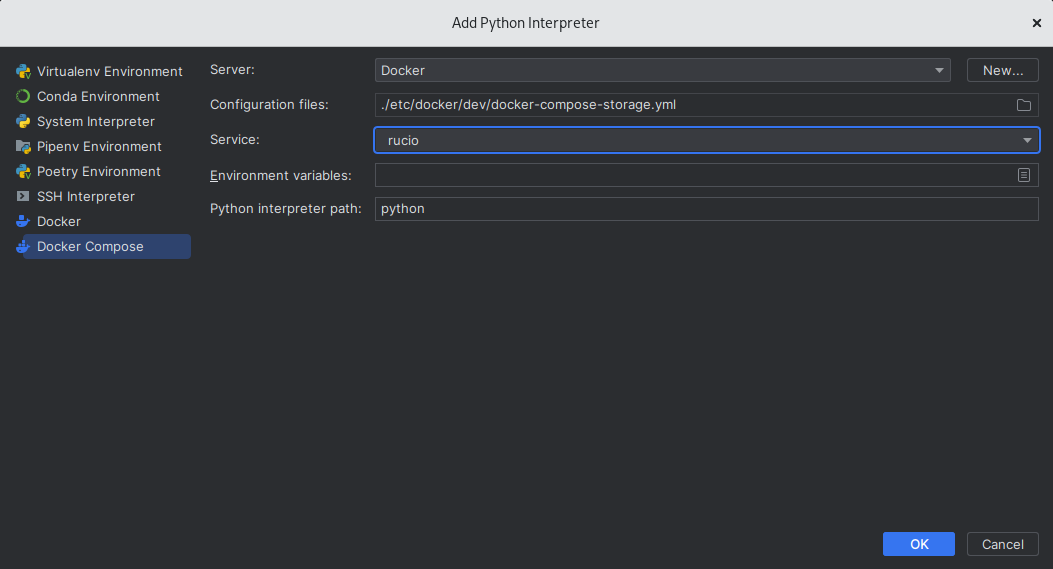Focus the Python interpreter path field

[706, 209]
